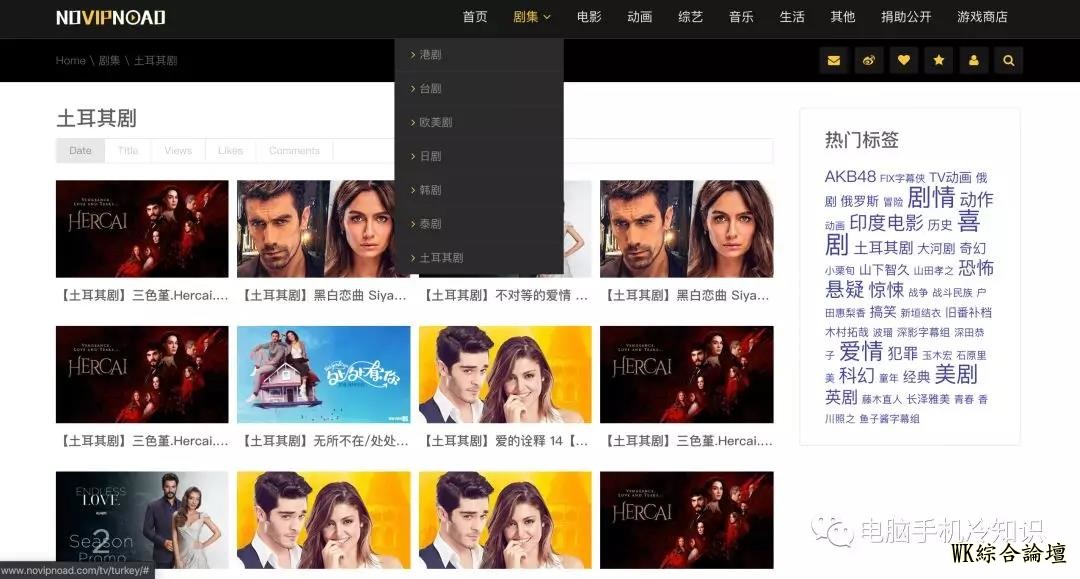Click the search magnifier icon
The image size is (1080, 579).
point(1008,61)
